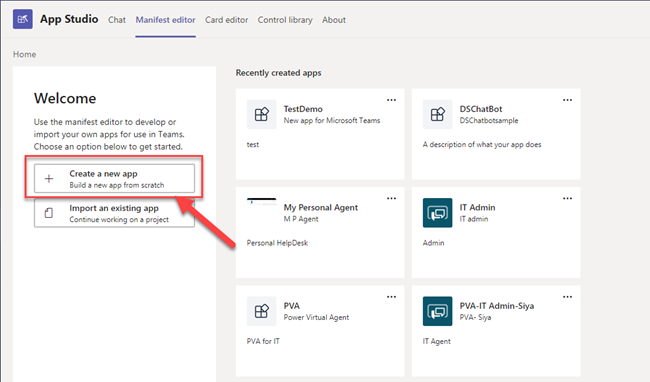This screenshot has width=650, height=382.
Task: Click the 'PVA- Siya' subtitle
Action: tap(475, 317)
